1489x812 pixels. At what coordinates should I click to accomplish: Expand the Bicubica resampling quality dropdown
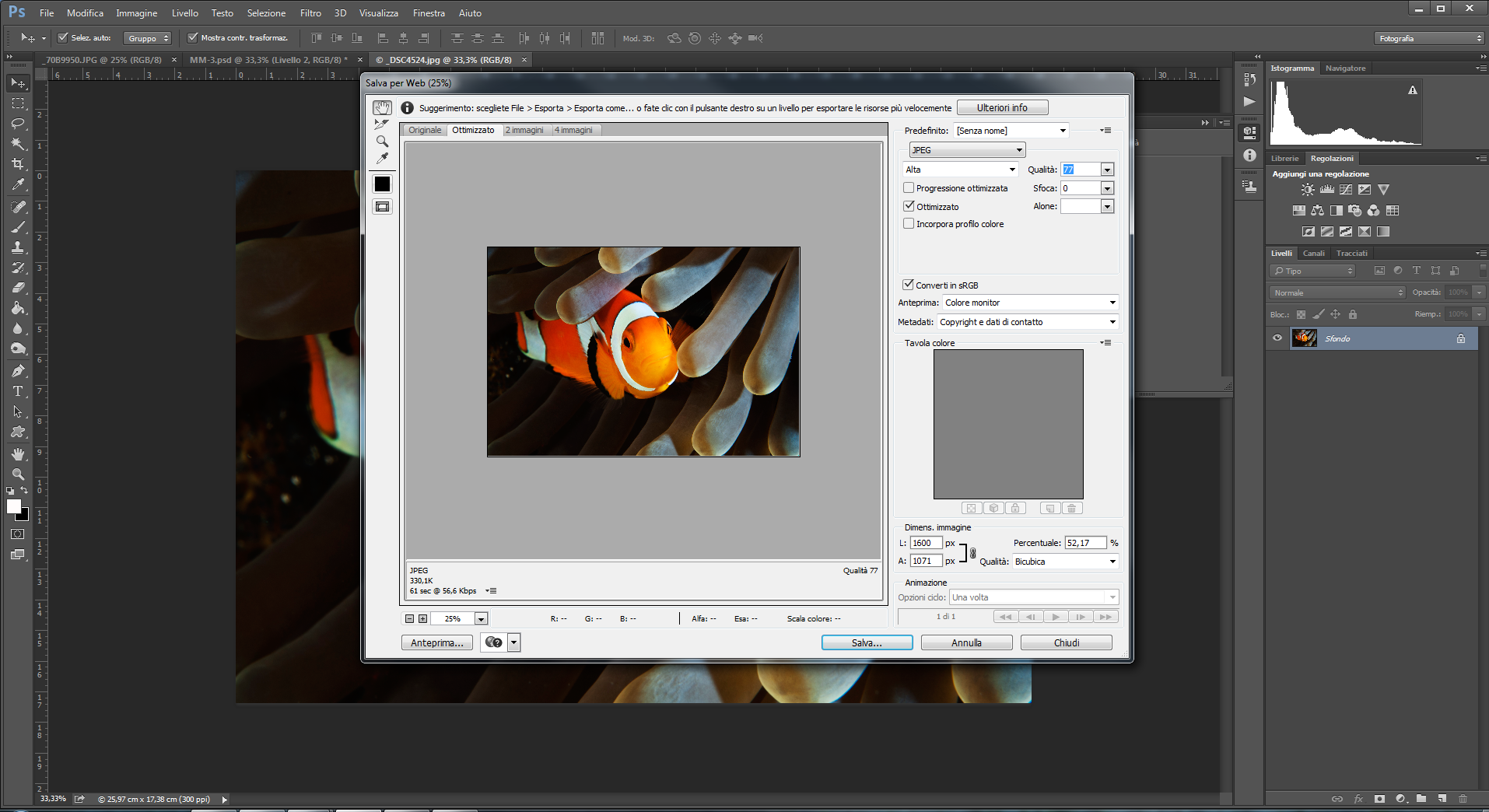tap(1065, 562)
